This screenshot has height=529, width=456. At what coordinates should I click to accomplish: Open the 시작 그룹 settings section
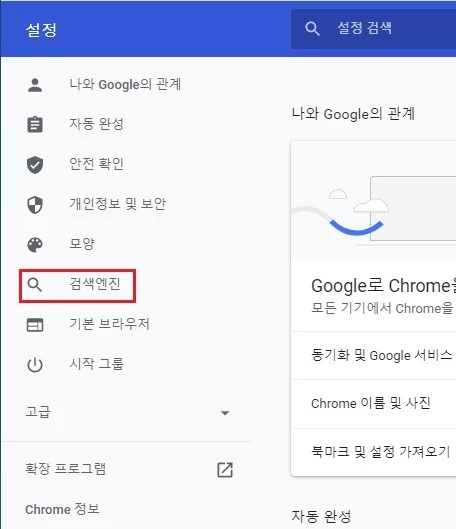click(97, 364)
